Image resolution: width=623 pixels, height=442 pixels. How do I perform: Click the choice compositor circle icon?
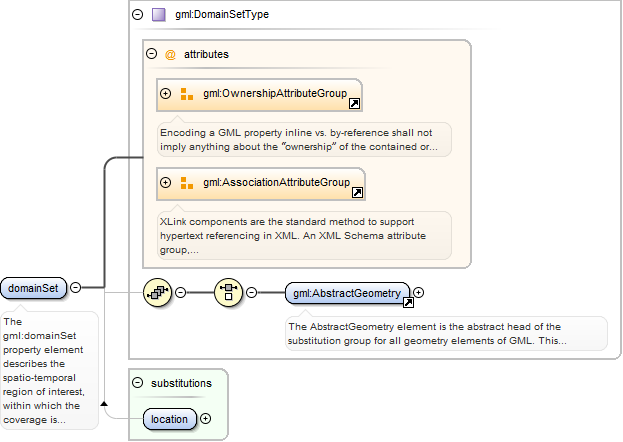[229, 293]
